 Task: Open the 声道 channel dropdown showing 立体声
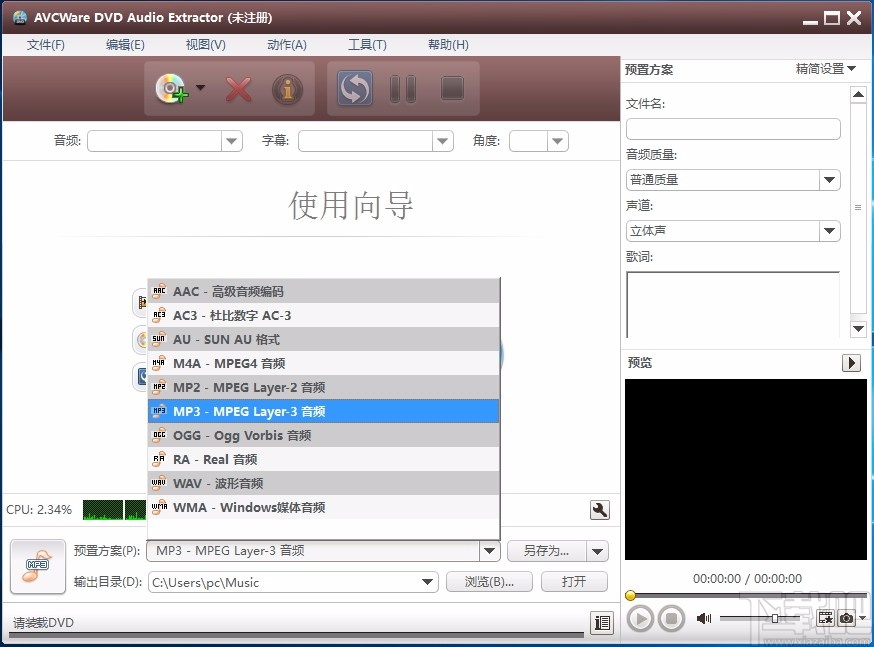coord(829,230)
